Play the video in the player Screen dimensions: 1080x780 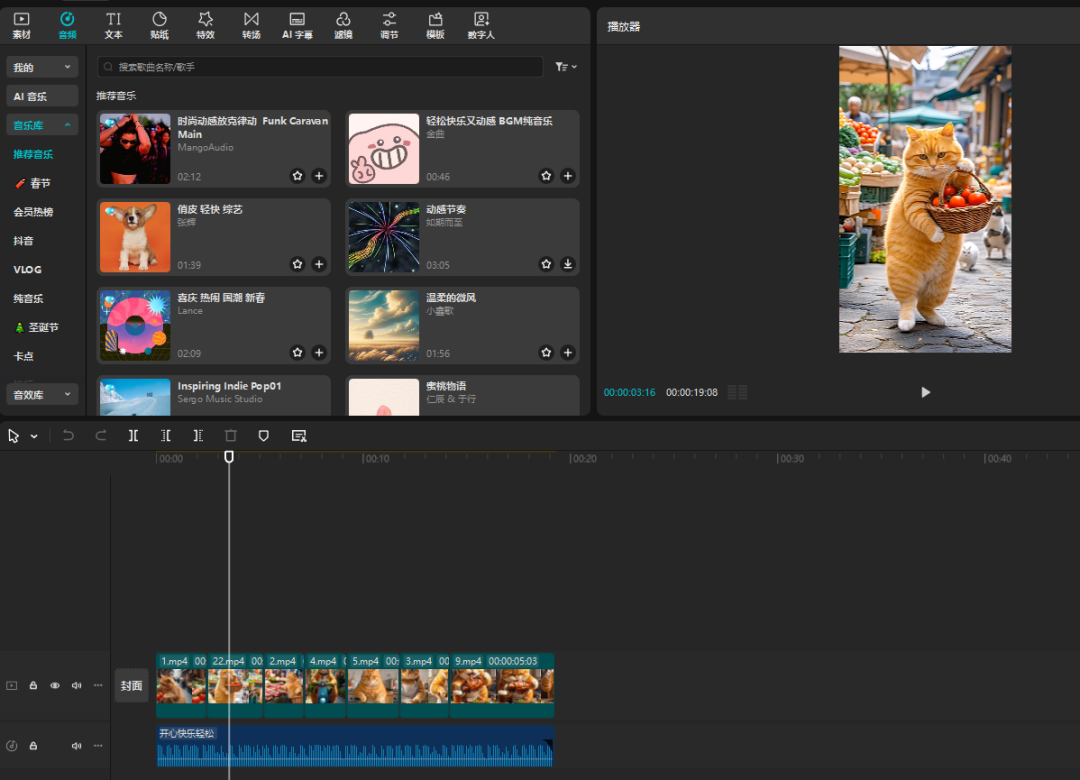[925, 392]
